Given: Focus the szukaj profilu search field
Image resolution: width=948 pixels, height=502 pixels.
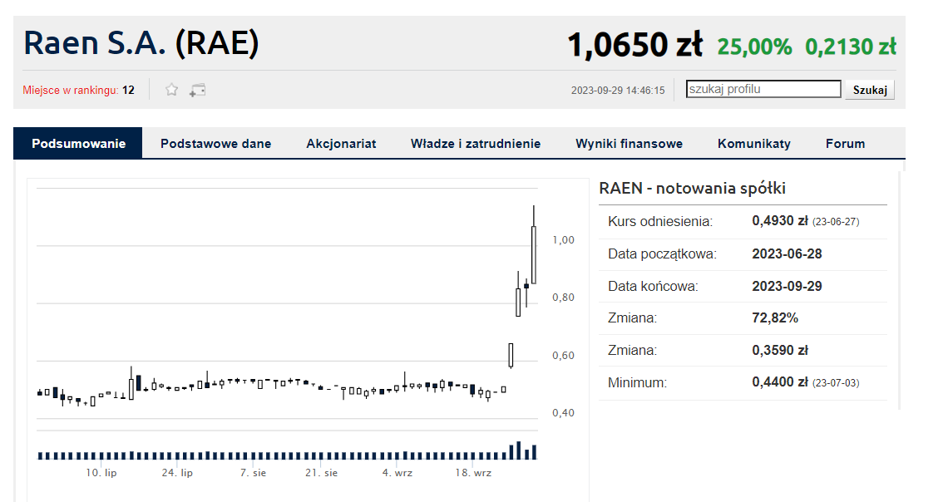Looking at the screenshot, I should pyautogui.click(x=763, y=89).
